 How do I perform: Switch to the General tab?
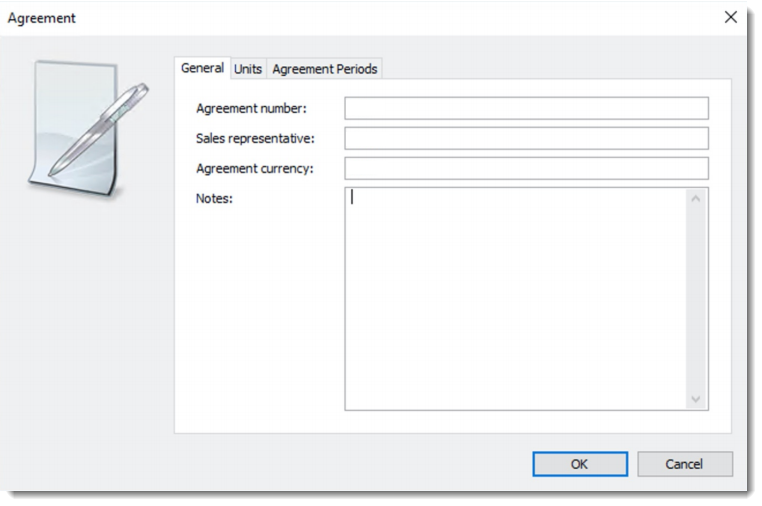pyautogui.click(x=202, y=68)
